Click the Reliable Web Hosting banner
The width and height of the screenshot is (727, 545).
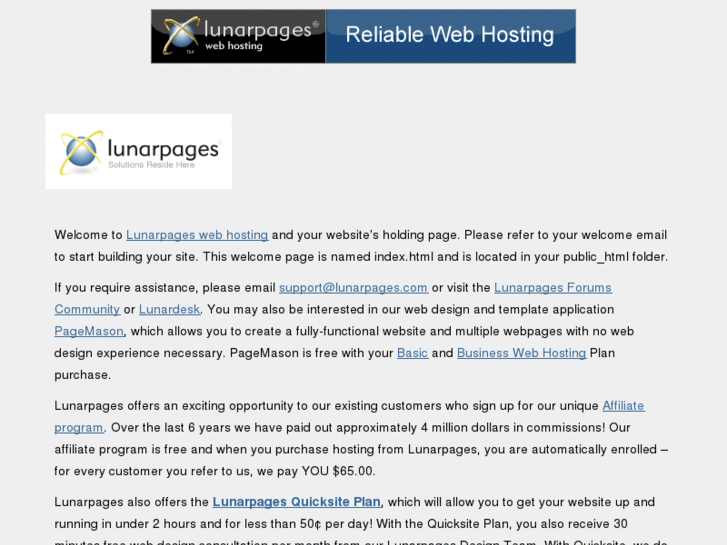click(451, 36)
